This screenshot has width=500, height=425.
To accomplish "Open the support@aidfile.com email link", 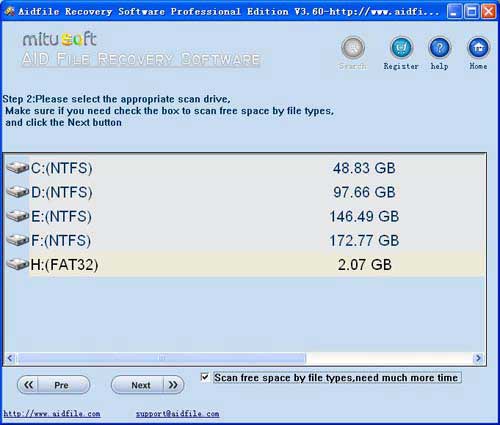I will pos(177,414).
